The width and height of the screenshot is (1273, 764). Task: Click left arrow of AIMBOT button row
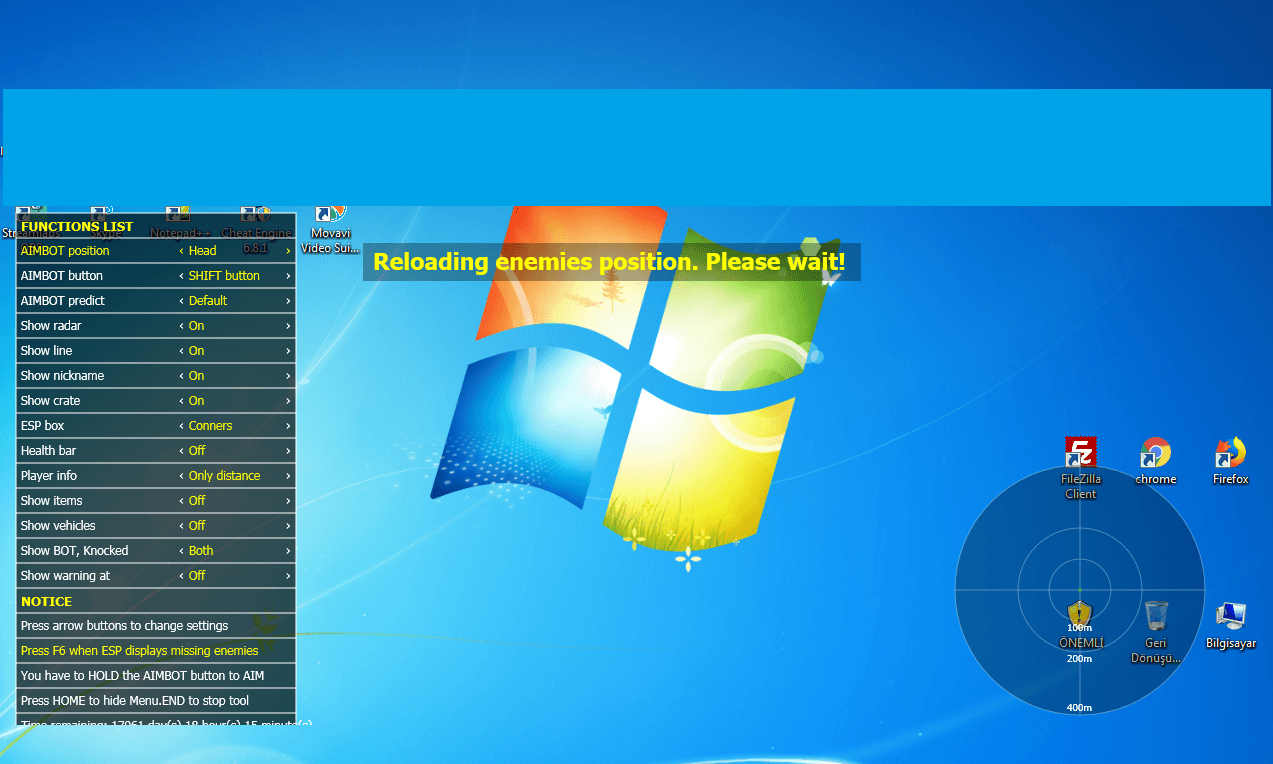[181, 276]
